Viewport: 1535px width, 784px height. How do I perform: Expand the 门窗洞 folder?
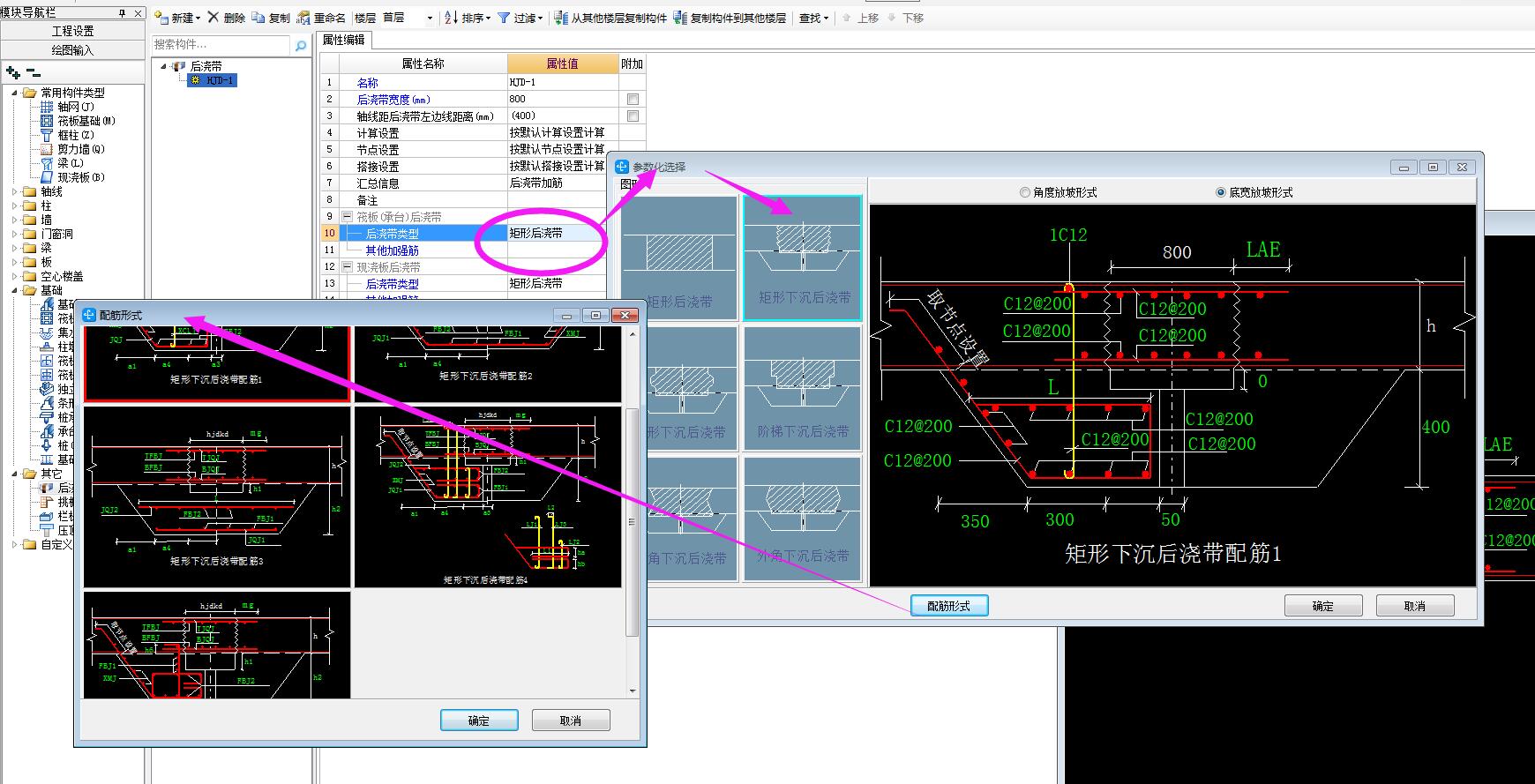15,234
